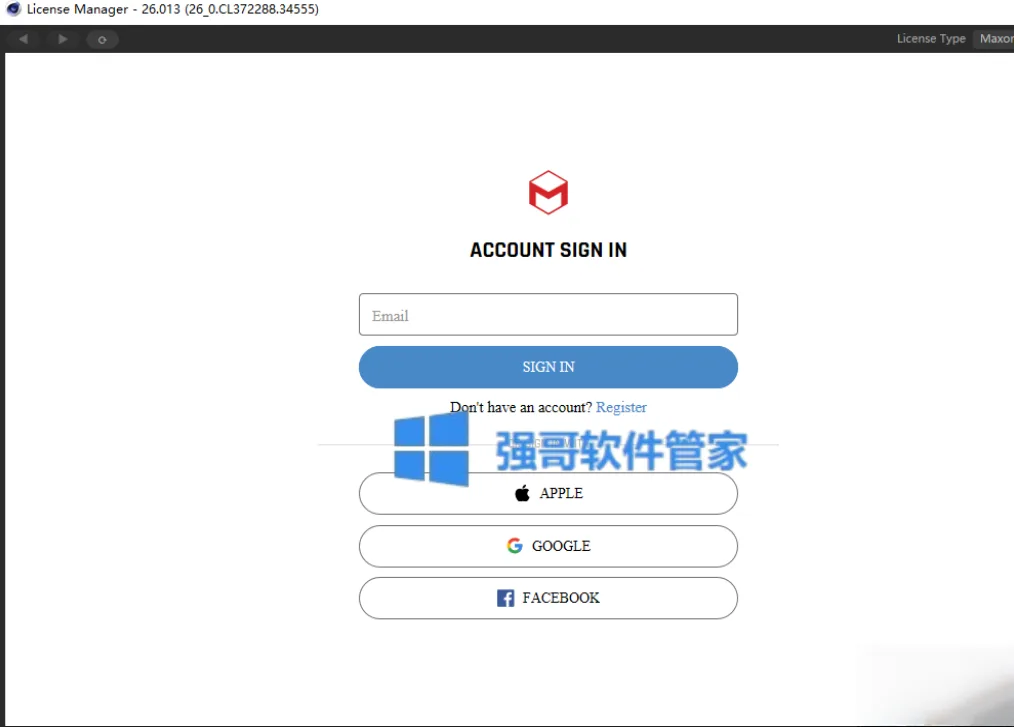Sign in with GOOGLE button
1014x727 pixels.
[548, 546]
